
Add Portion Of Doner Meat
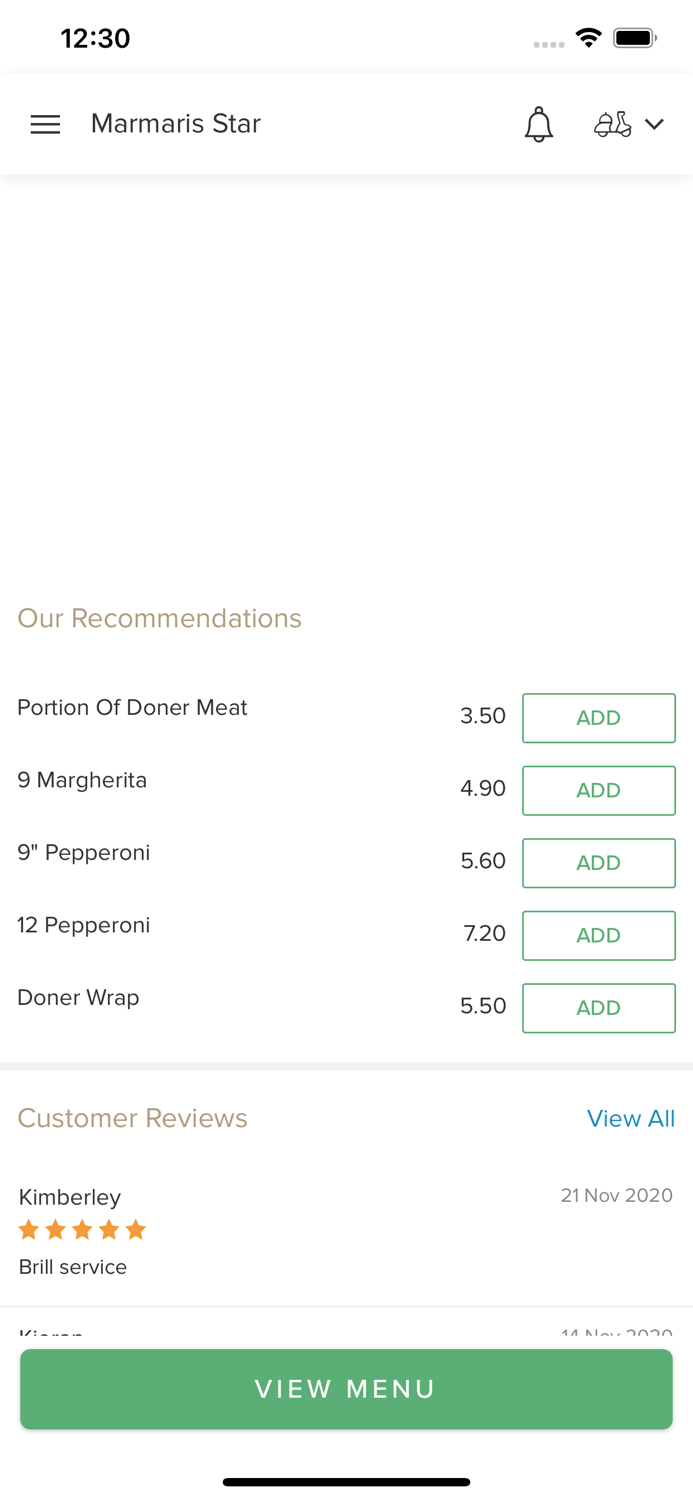(598, 718)
